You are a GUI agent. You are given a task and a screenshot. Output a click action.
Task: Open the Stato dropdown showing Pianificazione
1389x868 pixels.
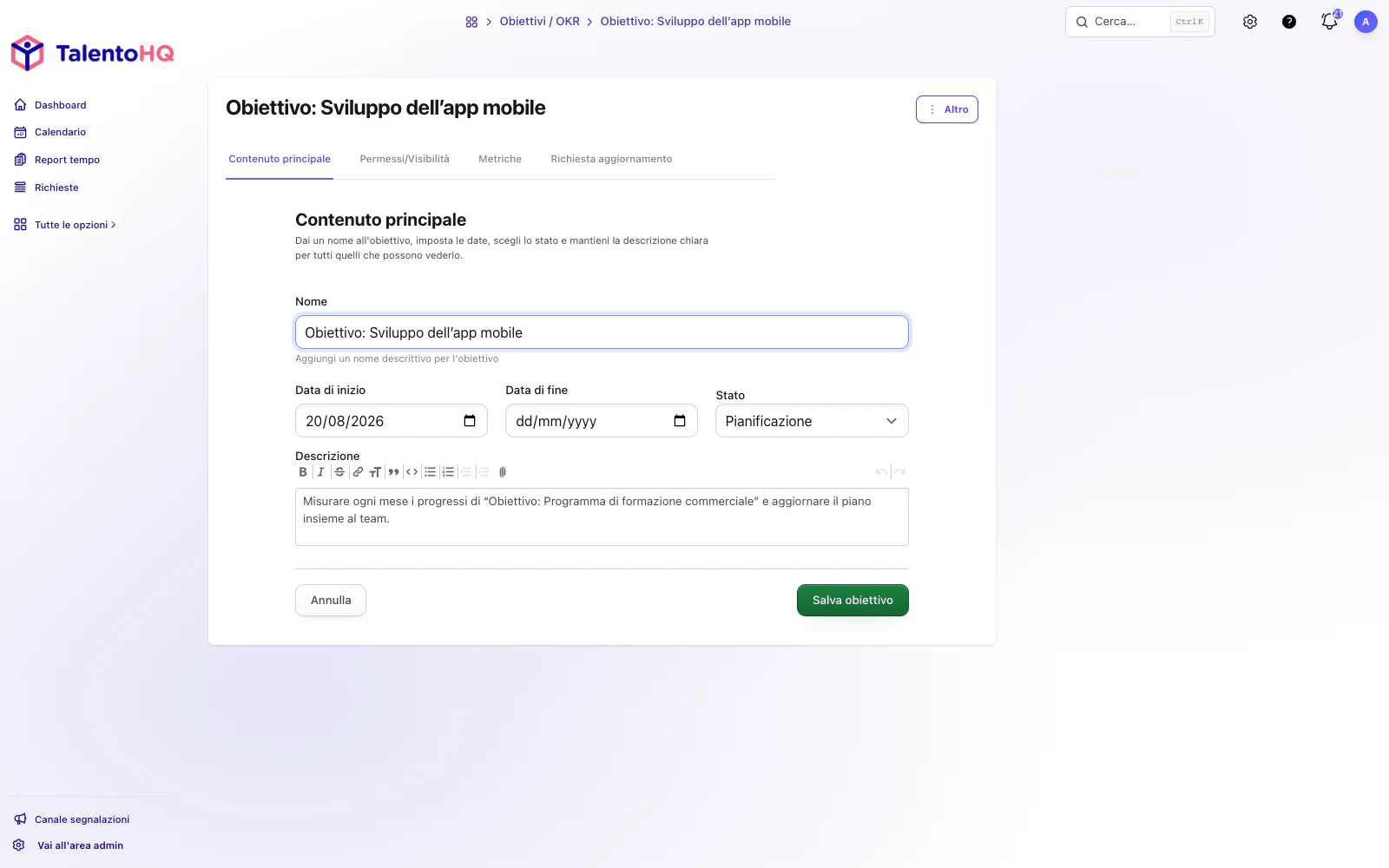[x=812, y=421]
